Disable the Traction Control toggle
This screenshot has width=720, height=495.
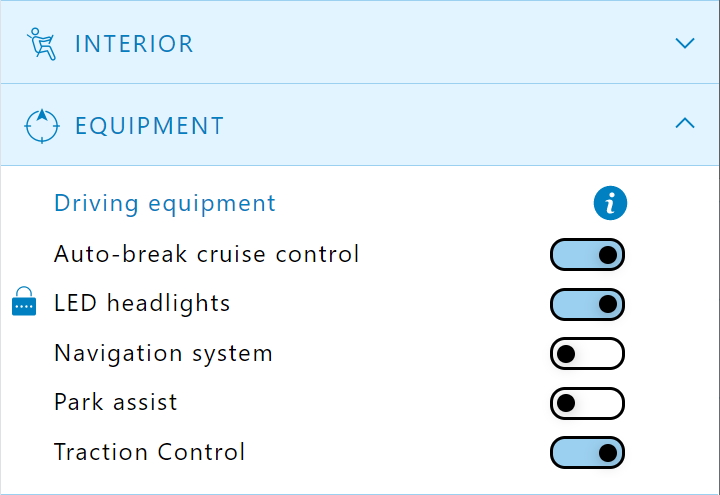(x=587, y=452)
